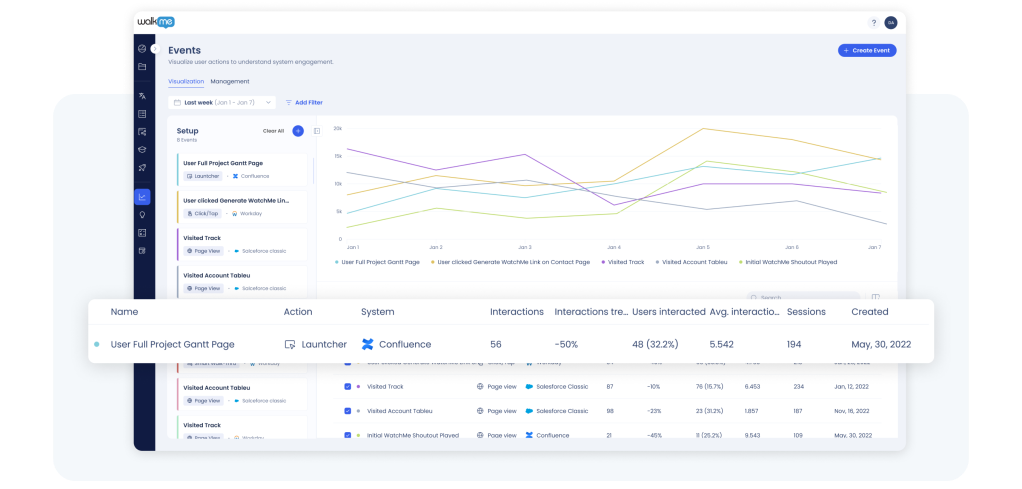The width and height of the screenshot is (1022, 489).
Task: Toggle the Initial WatchMe Shoutout Played checkbox
Action: (x=348, y=435)
